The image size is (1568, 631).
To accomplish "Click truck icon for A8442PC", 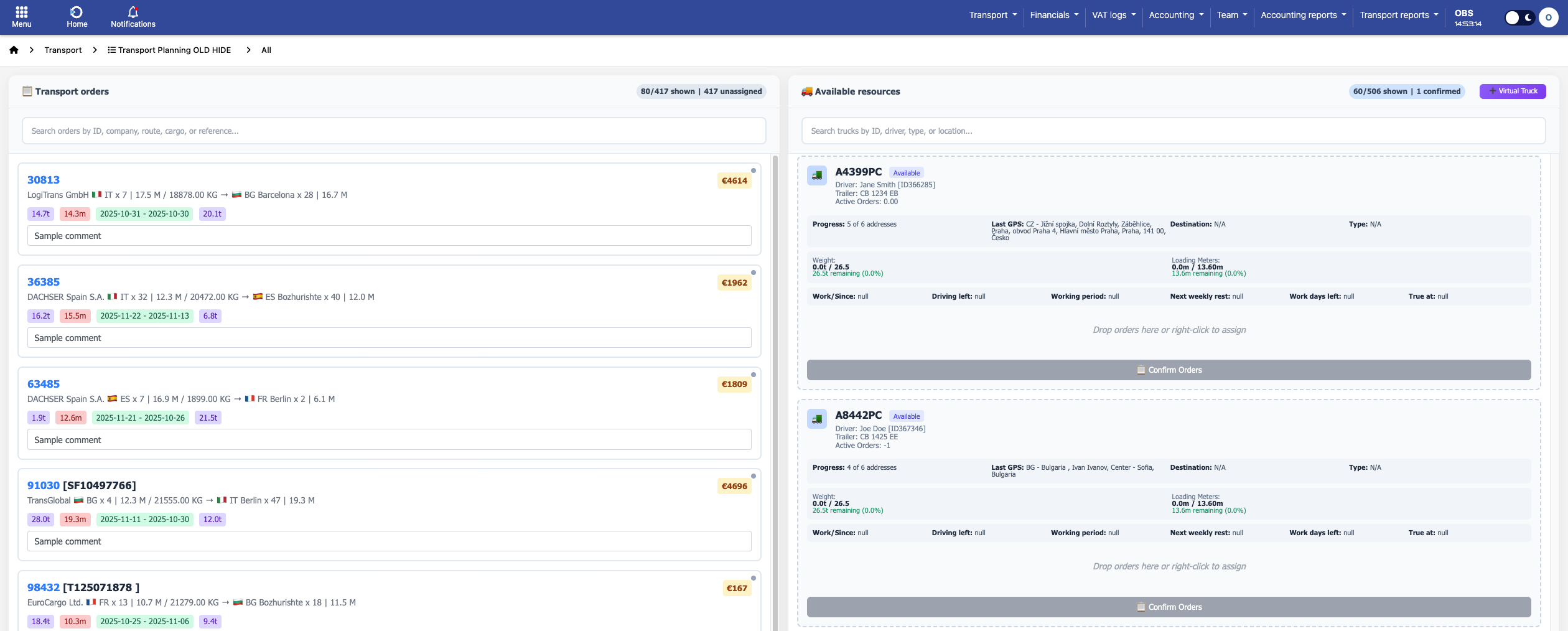I will click(817, 419).
